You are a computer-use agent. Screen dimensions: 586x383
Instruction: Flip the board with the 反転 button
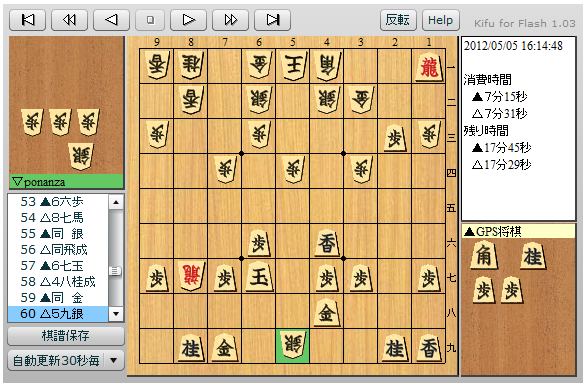point(398,20)
